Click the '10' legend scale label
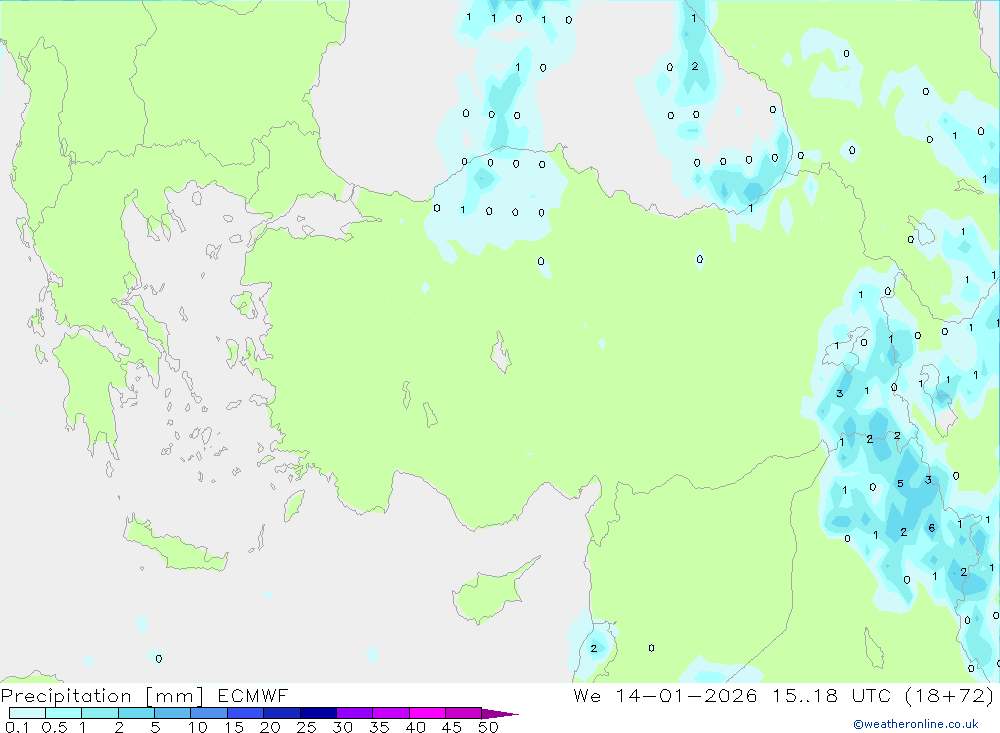Image resolution: width=1000 pixels, height=733 pixels. click(198, 727)
